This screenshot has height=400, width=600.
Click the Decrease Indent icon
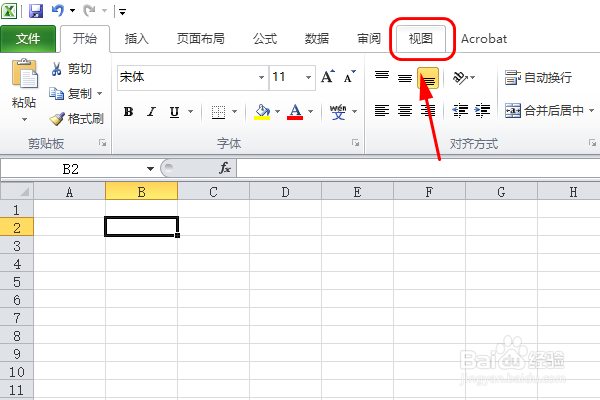(x=460, y=111)
